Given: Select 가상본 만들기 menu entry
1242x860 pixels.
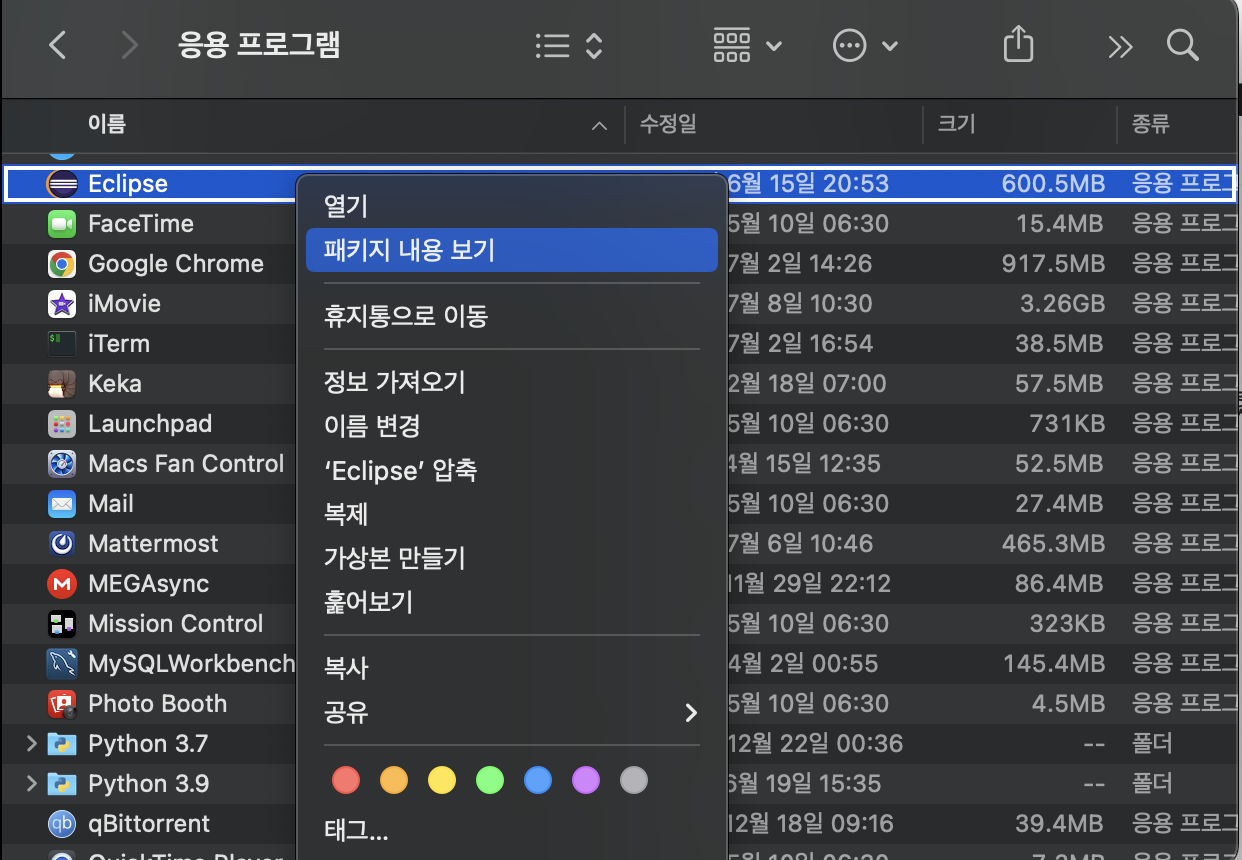Looking at the screenshot, I should (512, 558).
